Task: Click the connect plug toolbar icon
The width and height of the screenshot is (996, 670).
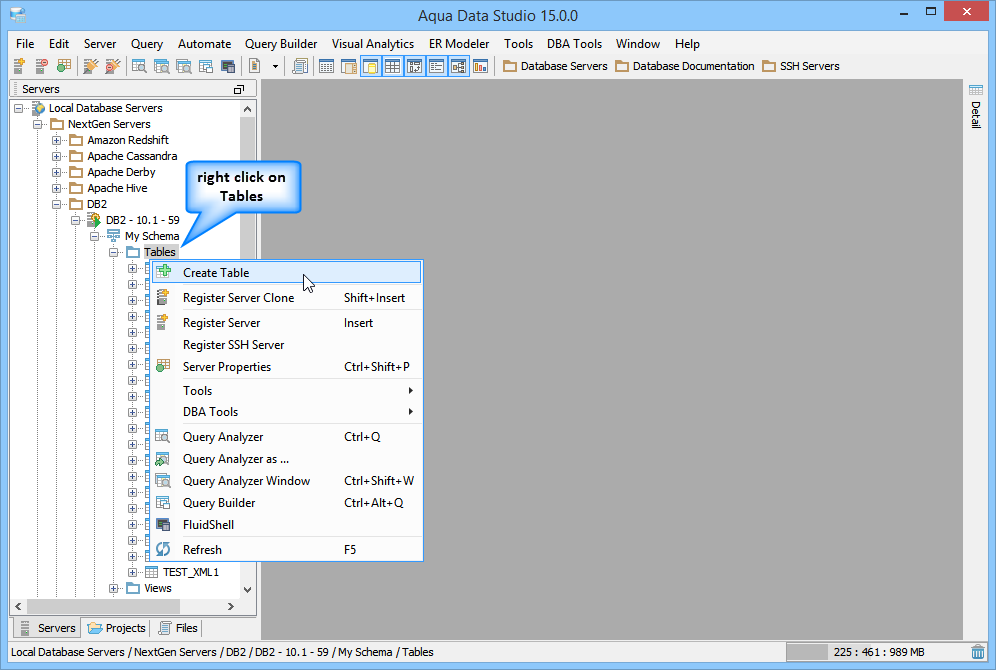Action: point(91,65)
